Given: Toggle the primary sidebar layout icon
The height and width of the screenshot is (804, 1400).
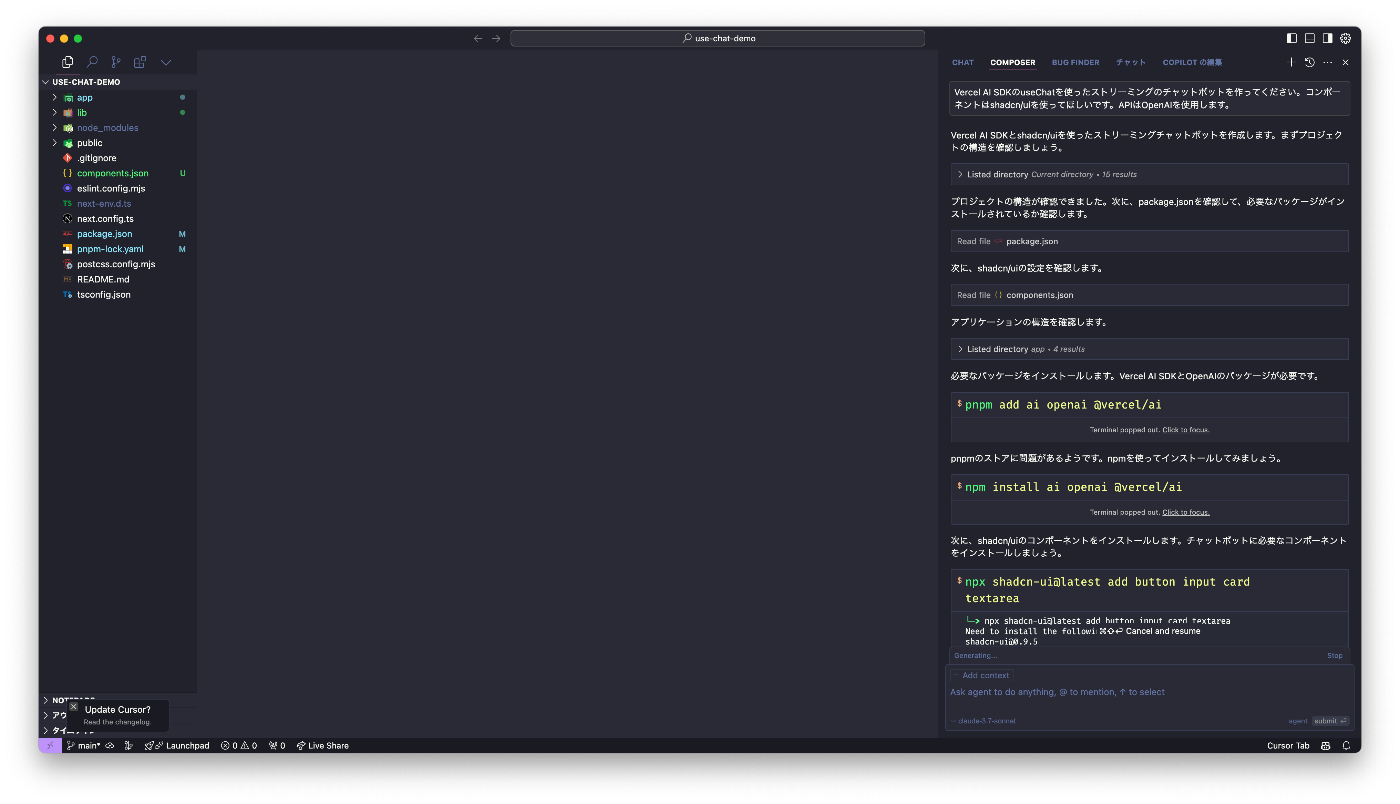Looking at the screenshot, I should point(1292,38).
